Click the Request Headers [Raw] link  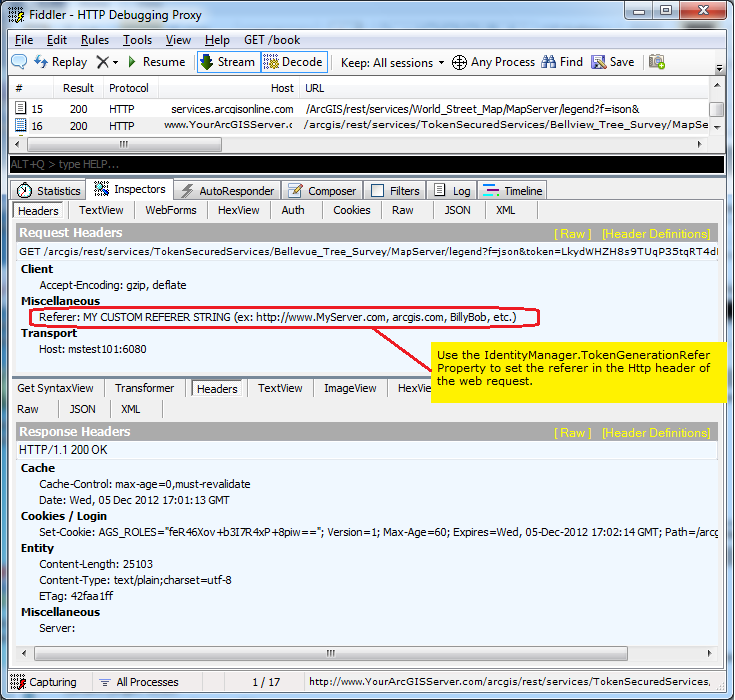tap(572, 233)
